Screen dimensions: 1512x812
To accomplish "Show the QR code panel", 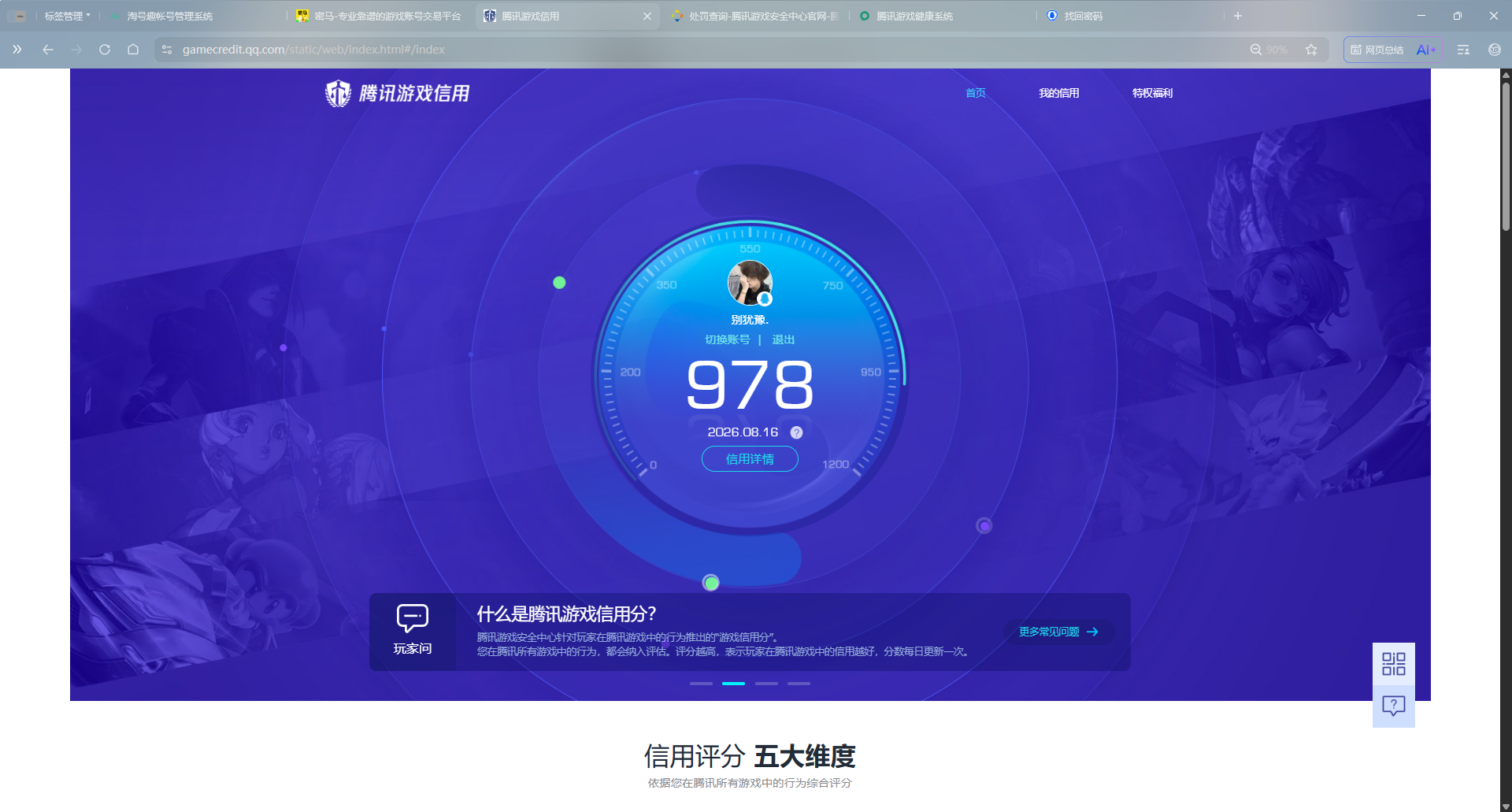I will pos(1393,664).
